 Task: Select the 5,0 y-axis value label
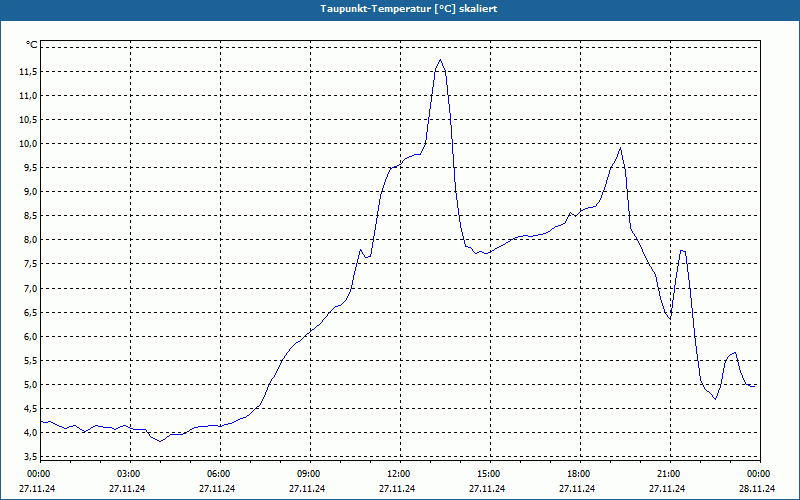28,385
